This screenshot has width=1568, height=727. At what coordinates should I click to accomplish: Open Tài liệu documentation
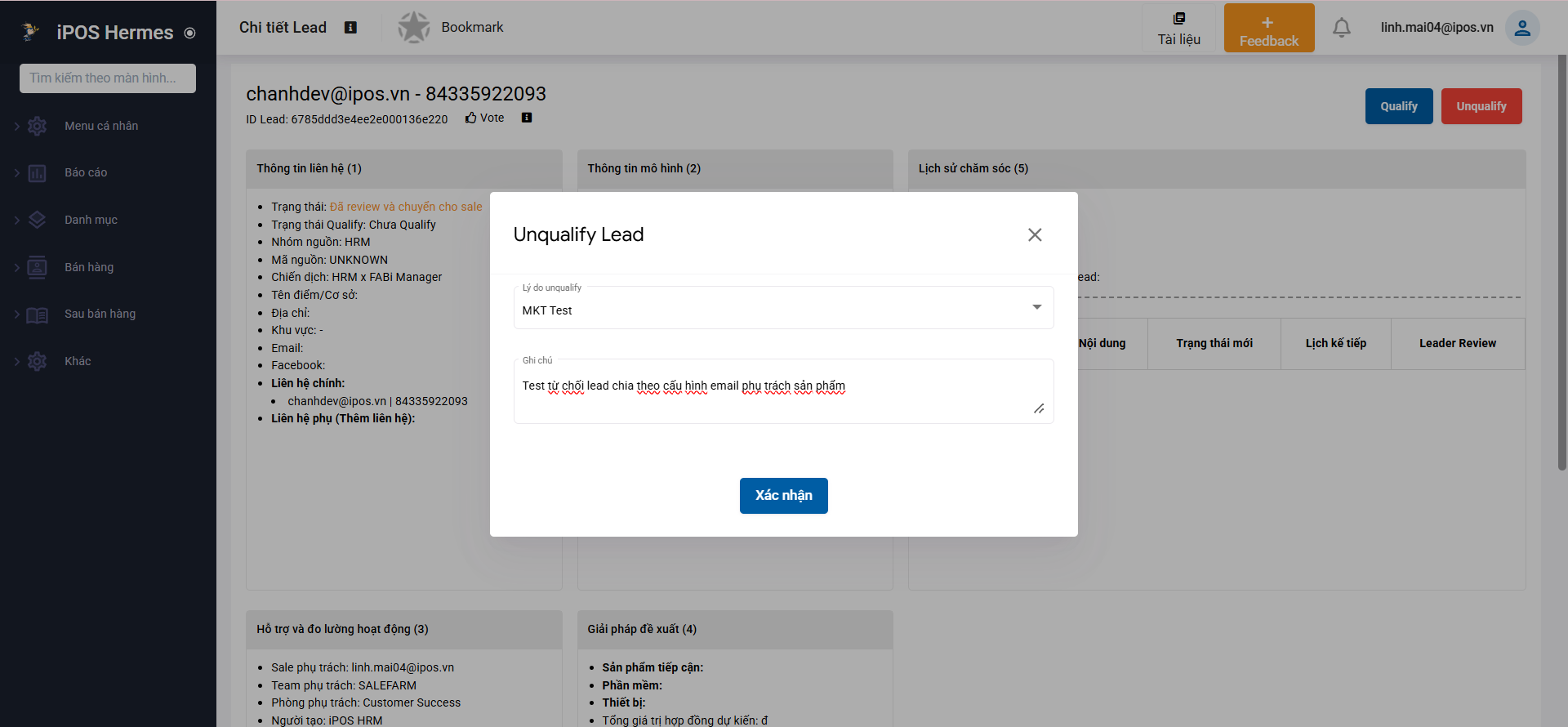[x=1178, y=29]
